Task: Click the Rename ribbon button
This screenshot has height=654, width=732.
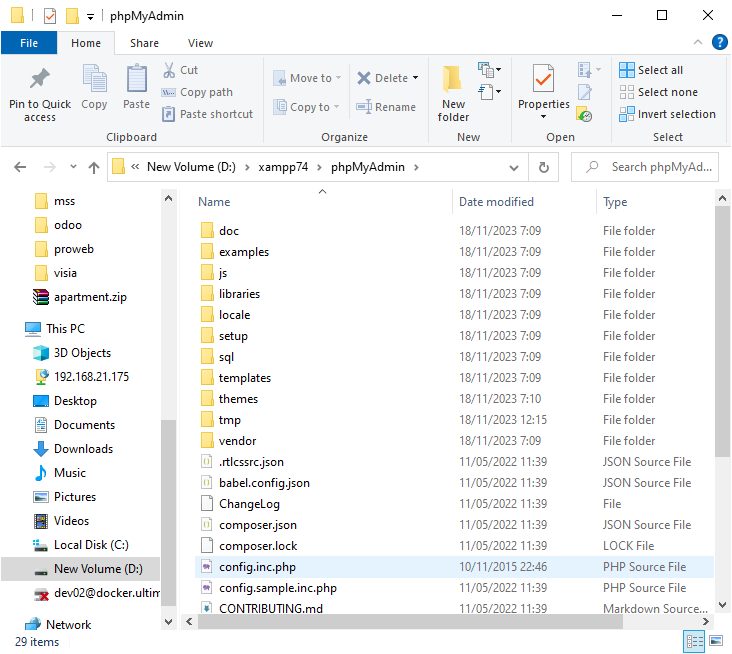Action: click(x=386, y=107)
